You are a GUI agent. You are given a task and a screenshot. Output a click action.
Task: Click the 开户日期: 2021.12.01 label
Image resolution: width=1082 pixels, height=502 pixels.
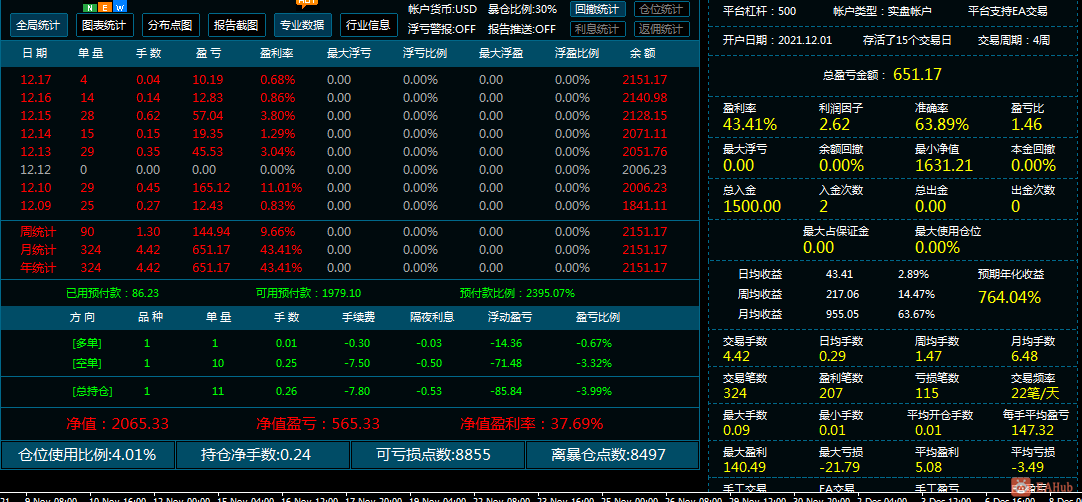pyautogui.click(x=779, y=40)
